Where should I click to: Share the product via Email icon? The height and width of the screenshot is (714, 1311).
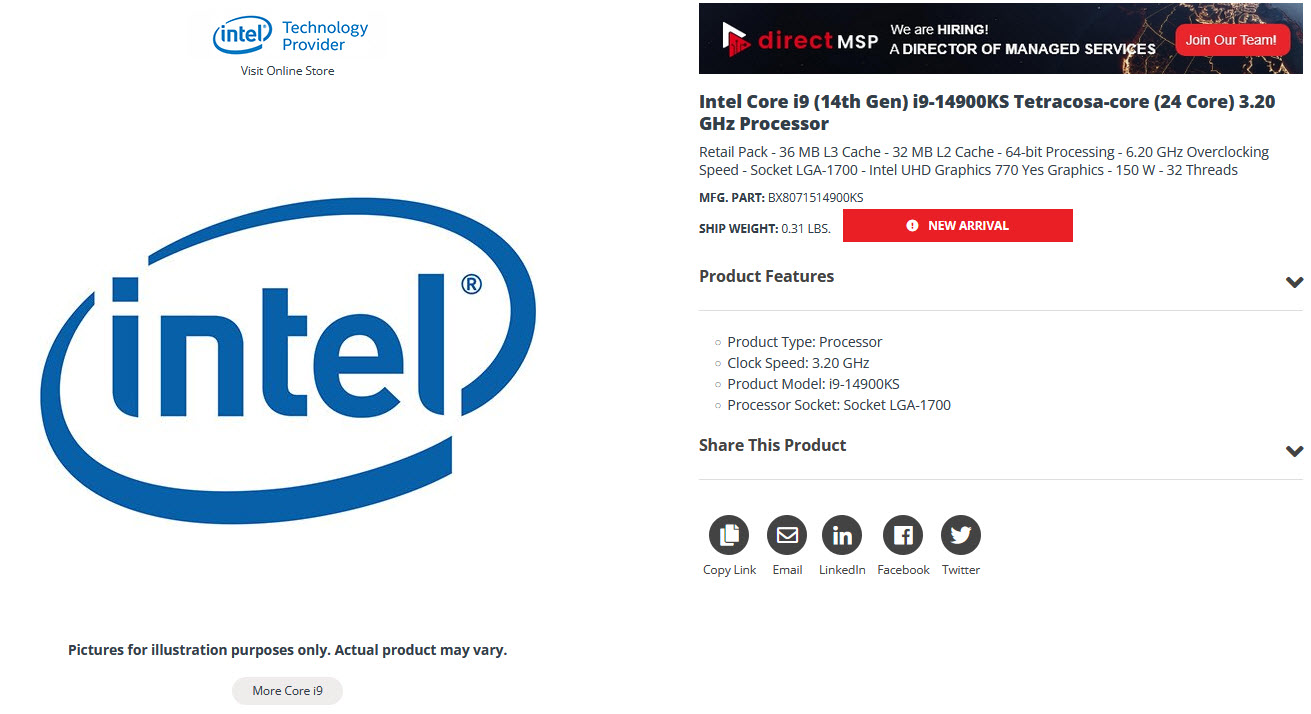pyautogui.click(x=787, y=536)
